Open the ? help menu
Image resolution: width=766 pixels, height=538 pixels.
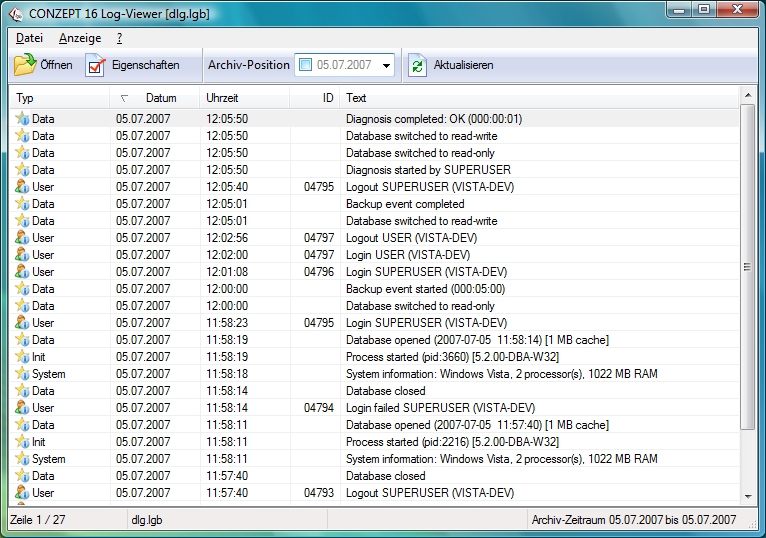coord(119,38)
